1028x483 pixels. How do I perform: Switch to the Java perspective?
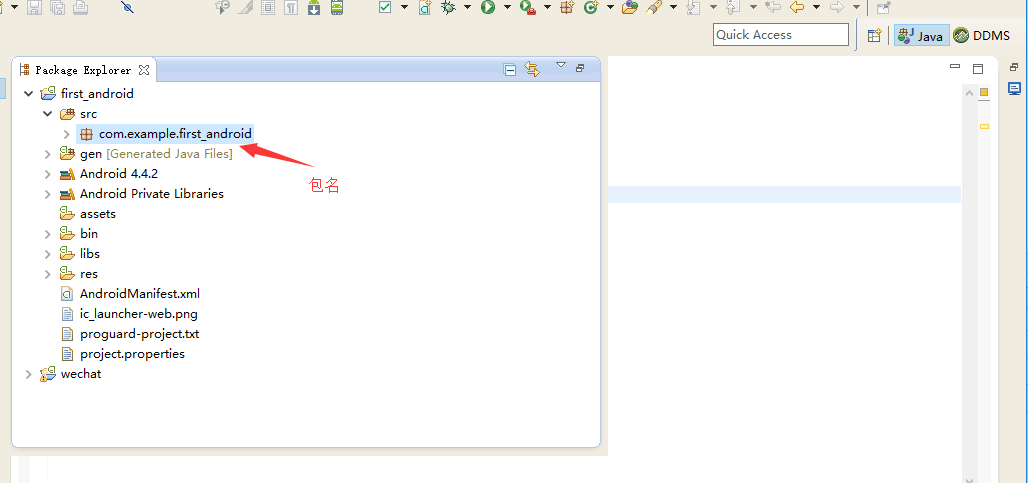coord(921,36)
